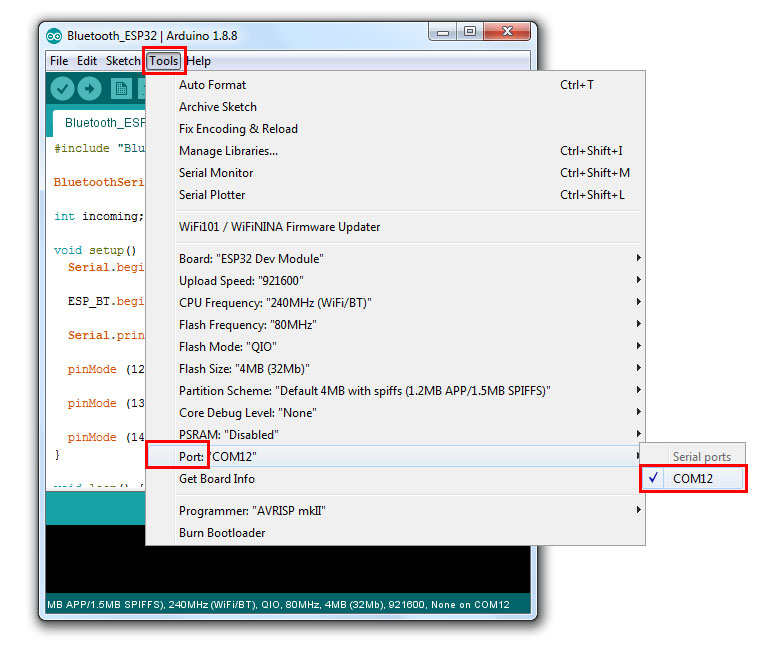Click the 'int incoming;' code line
The image size is (784, 650).
pyautogui.click(x=99, y=216)
